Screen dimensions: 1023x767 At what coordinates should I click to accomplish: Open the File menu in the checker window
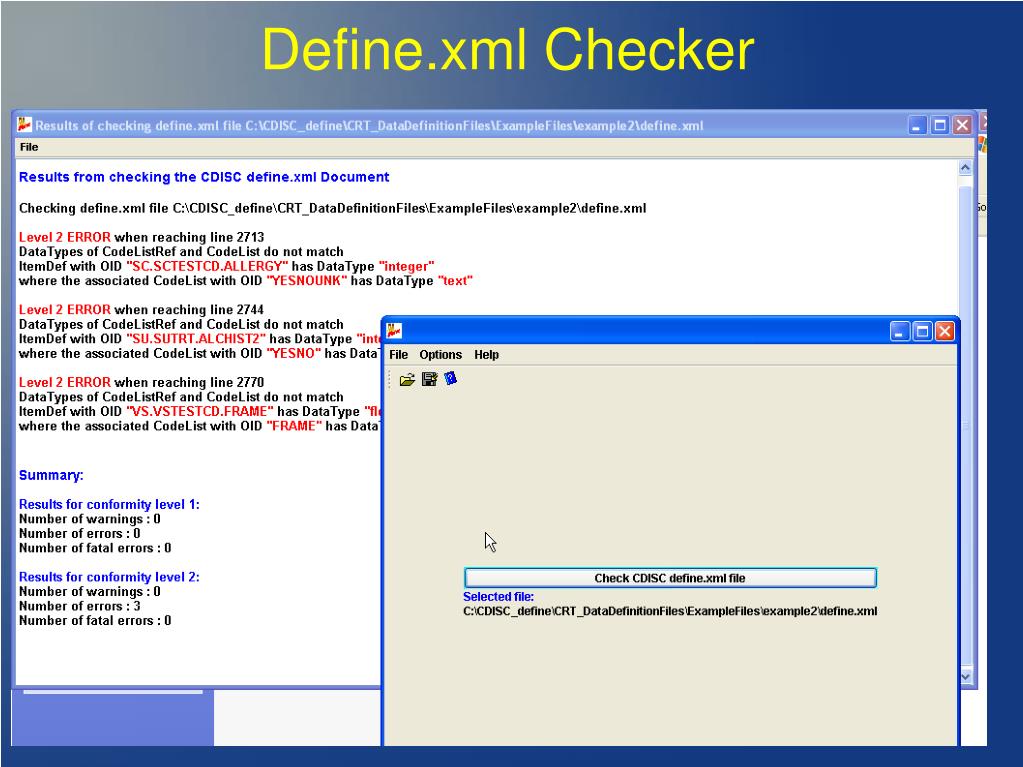click(x=398, y=355)
